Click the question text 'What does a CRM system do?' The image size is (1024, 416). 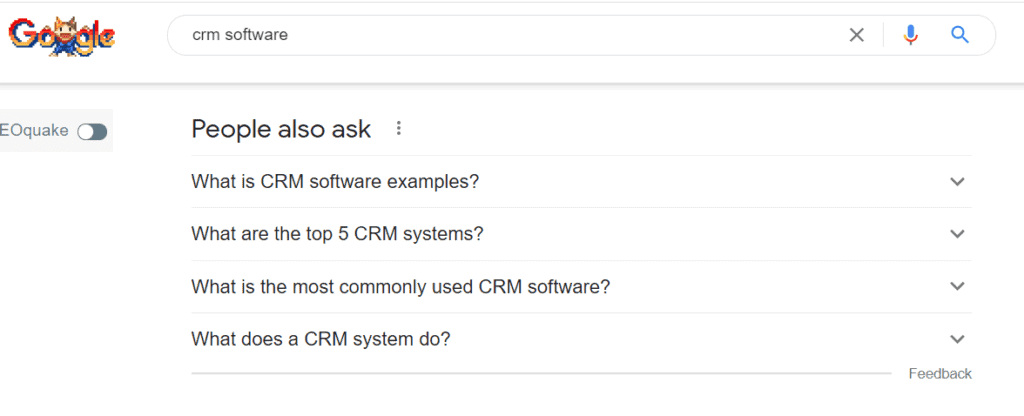(320, 339)
